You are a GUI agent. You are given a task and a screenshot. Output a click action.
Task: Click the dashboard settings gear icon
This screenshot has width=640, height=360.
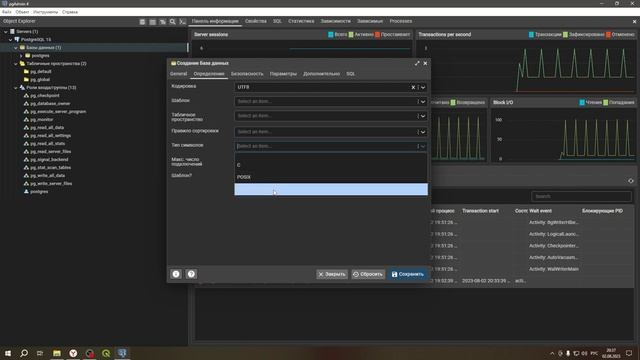pyautogui.click(x=631, y=181)
